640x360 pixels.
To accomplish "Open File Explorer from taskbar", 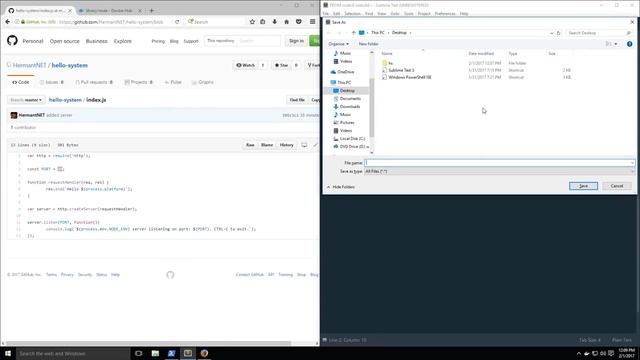I will (x=155, y=353).
